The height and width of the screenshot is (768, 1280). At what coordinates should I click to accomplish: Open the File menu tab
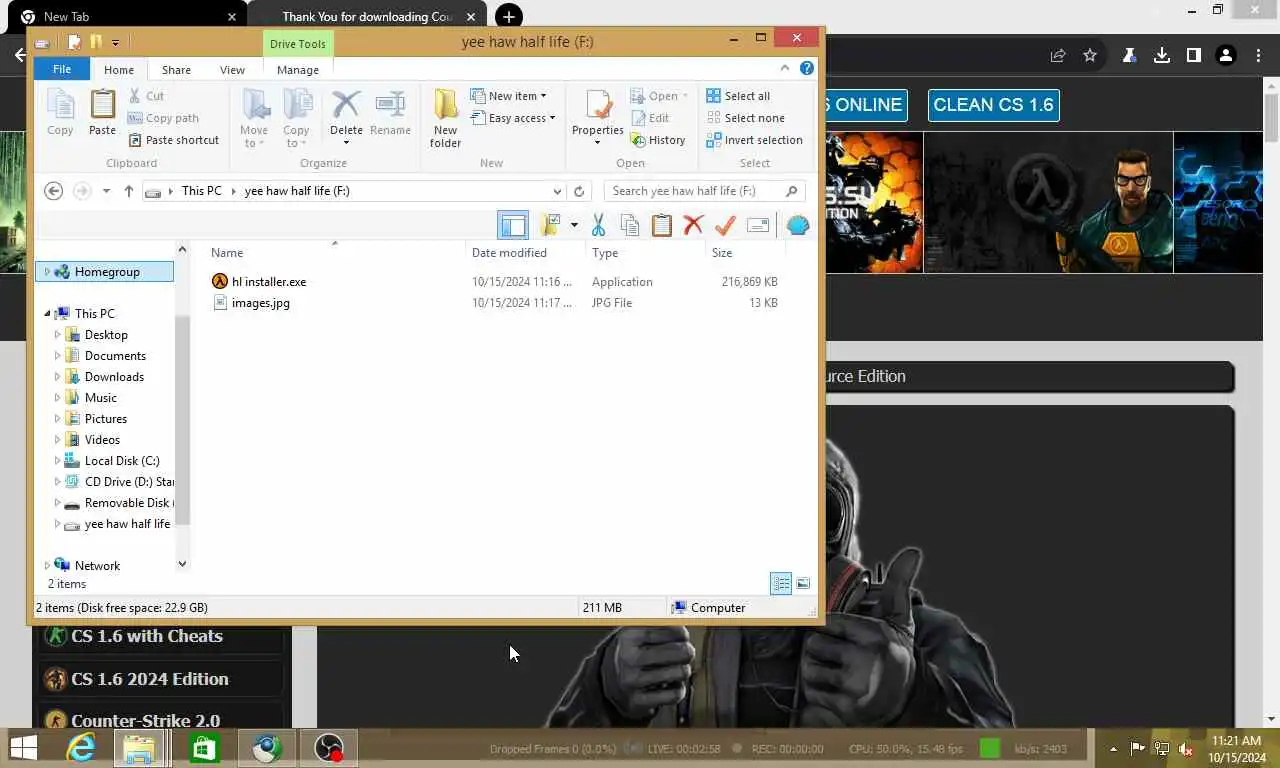62,69
